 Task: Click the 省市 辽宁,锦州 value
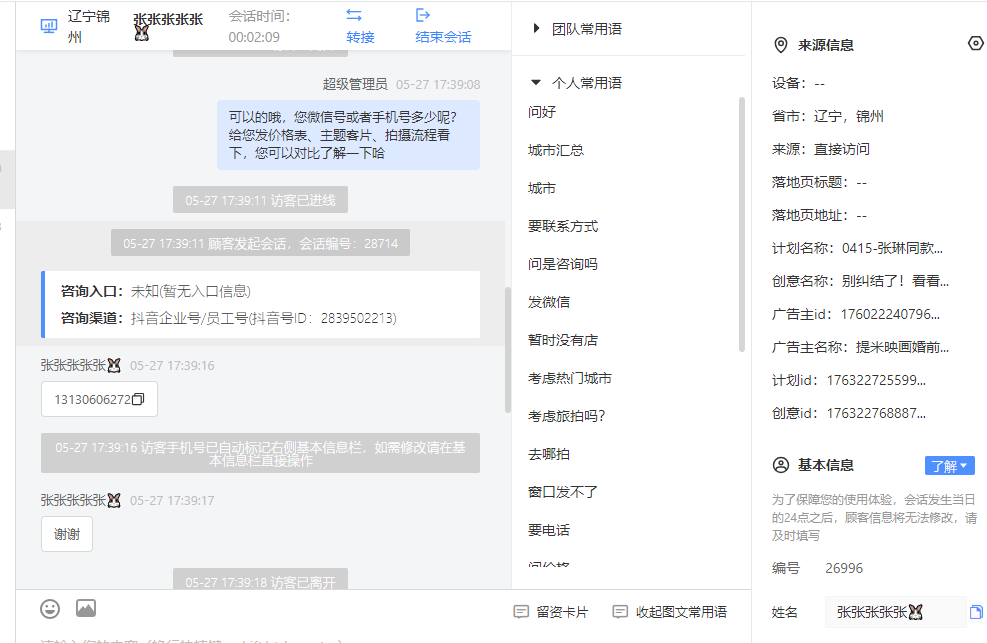click(849, 116)
